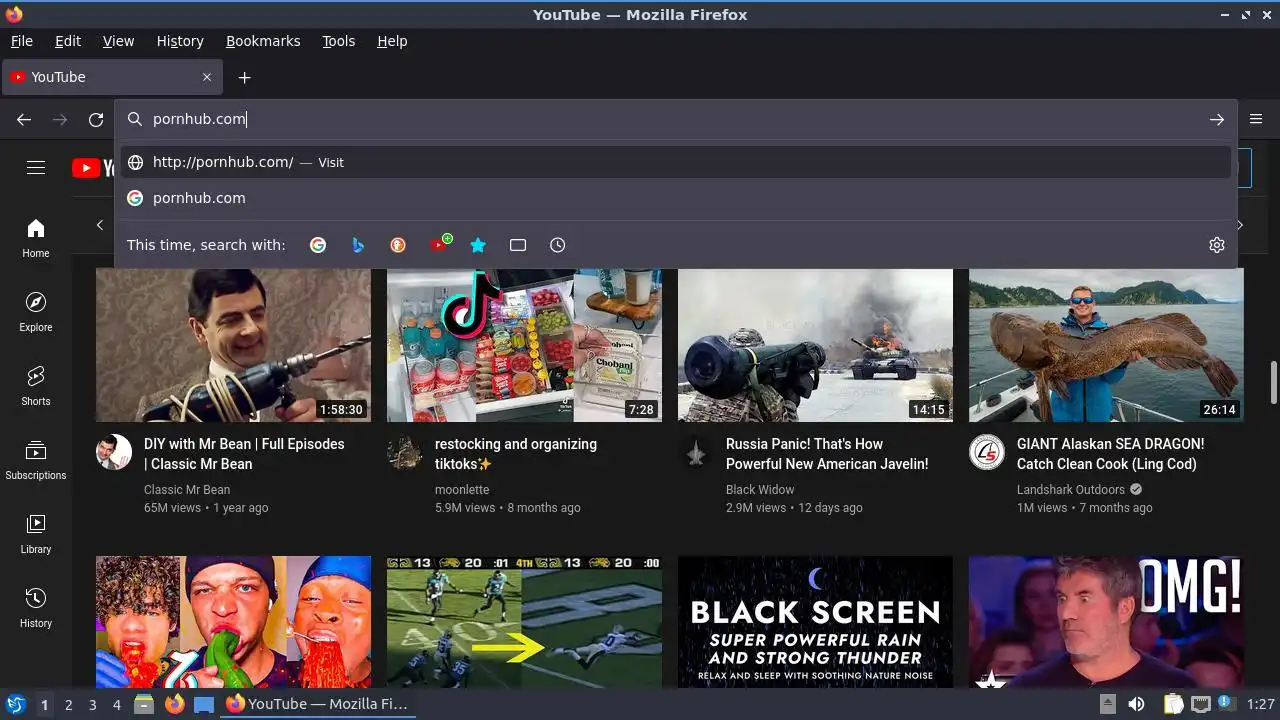
Task: Open Landshark Outdoors channel name link
Action: [1071, 490]
